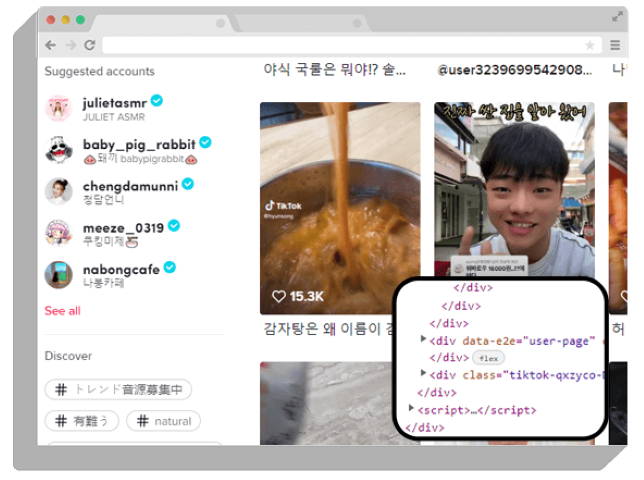Click the browser forward arrow

pos(71,45)
